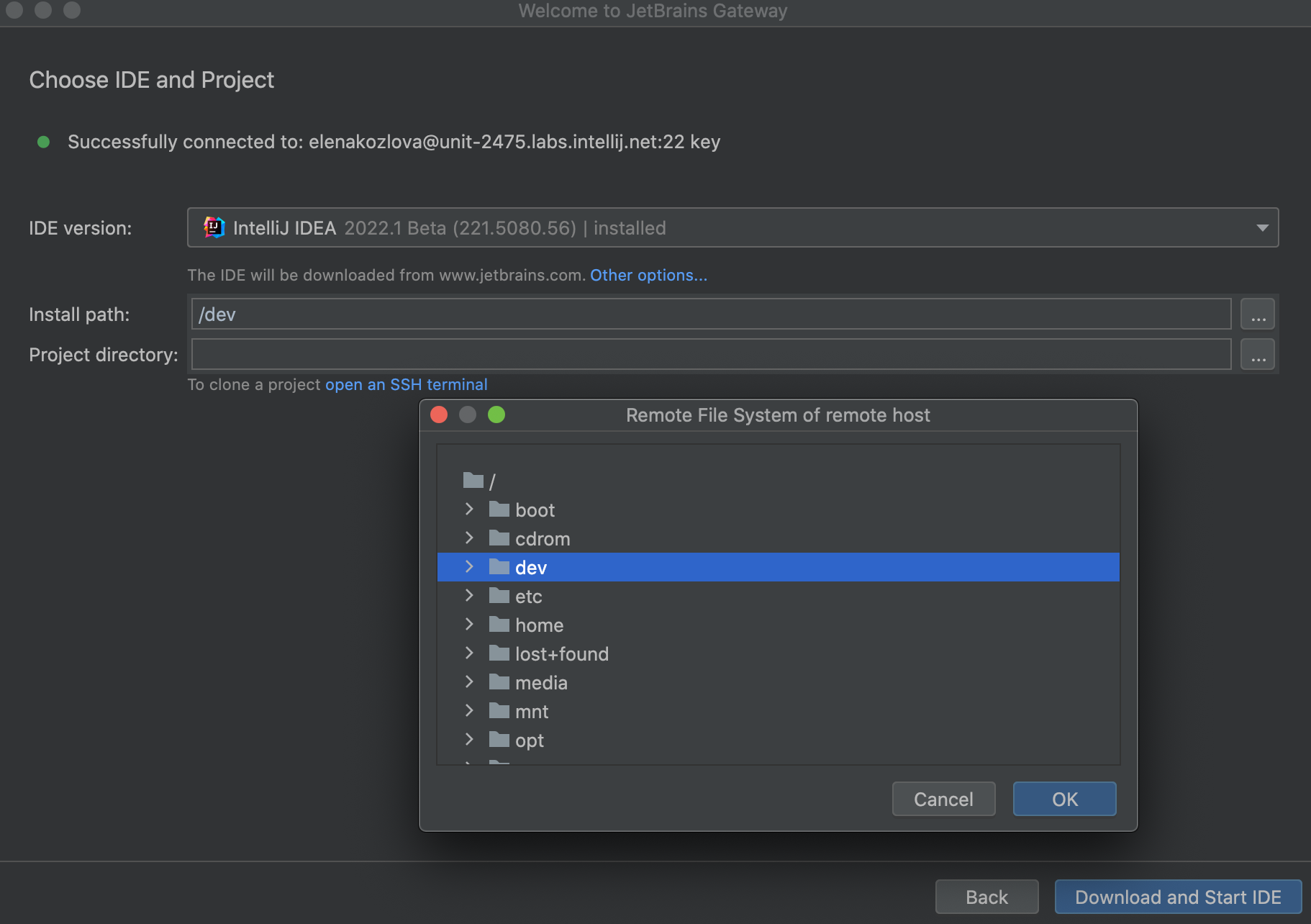Open the Project directory browse button
This screenshot has width=1311, height=924.
click(x=1257, y=354)
